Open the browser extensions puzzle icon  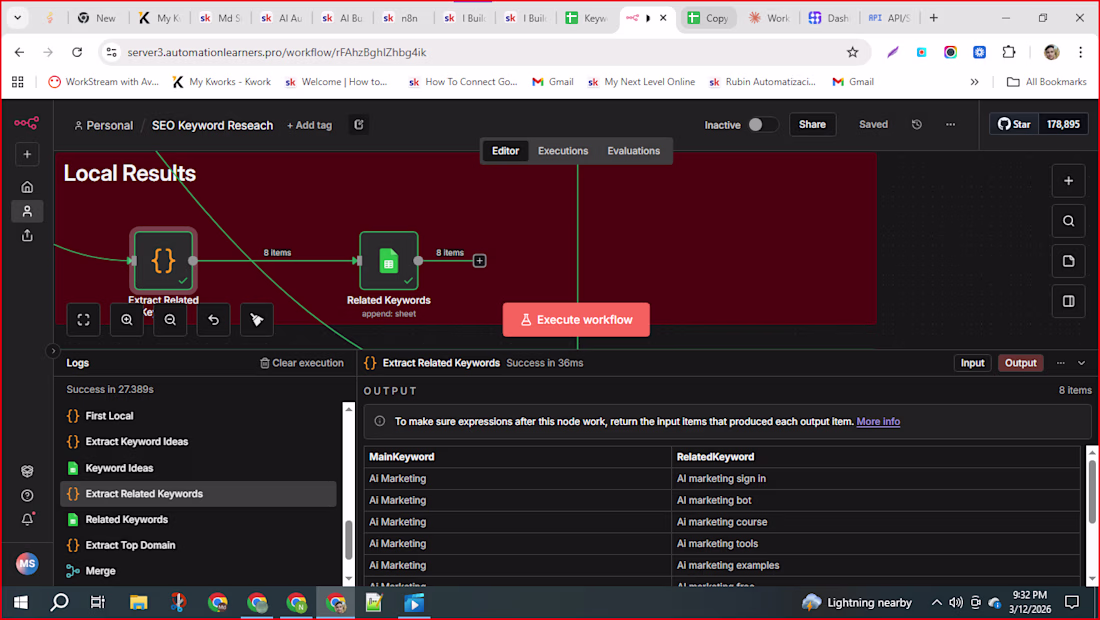pos(1009,53)
